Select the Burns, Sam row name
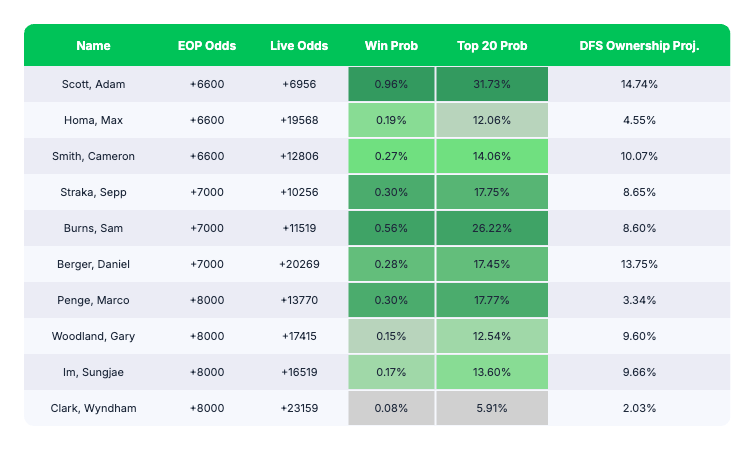This screenshot has width=754, height=450. click(93, 228)
